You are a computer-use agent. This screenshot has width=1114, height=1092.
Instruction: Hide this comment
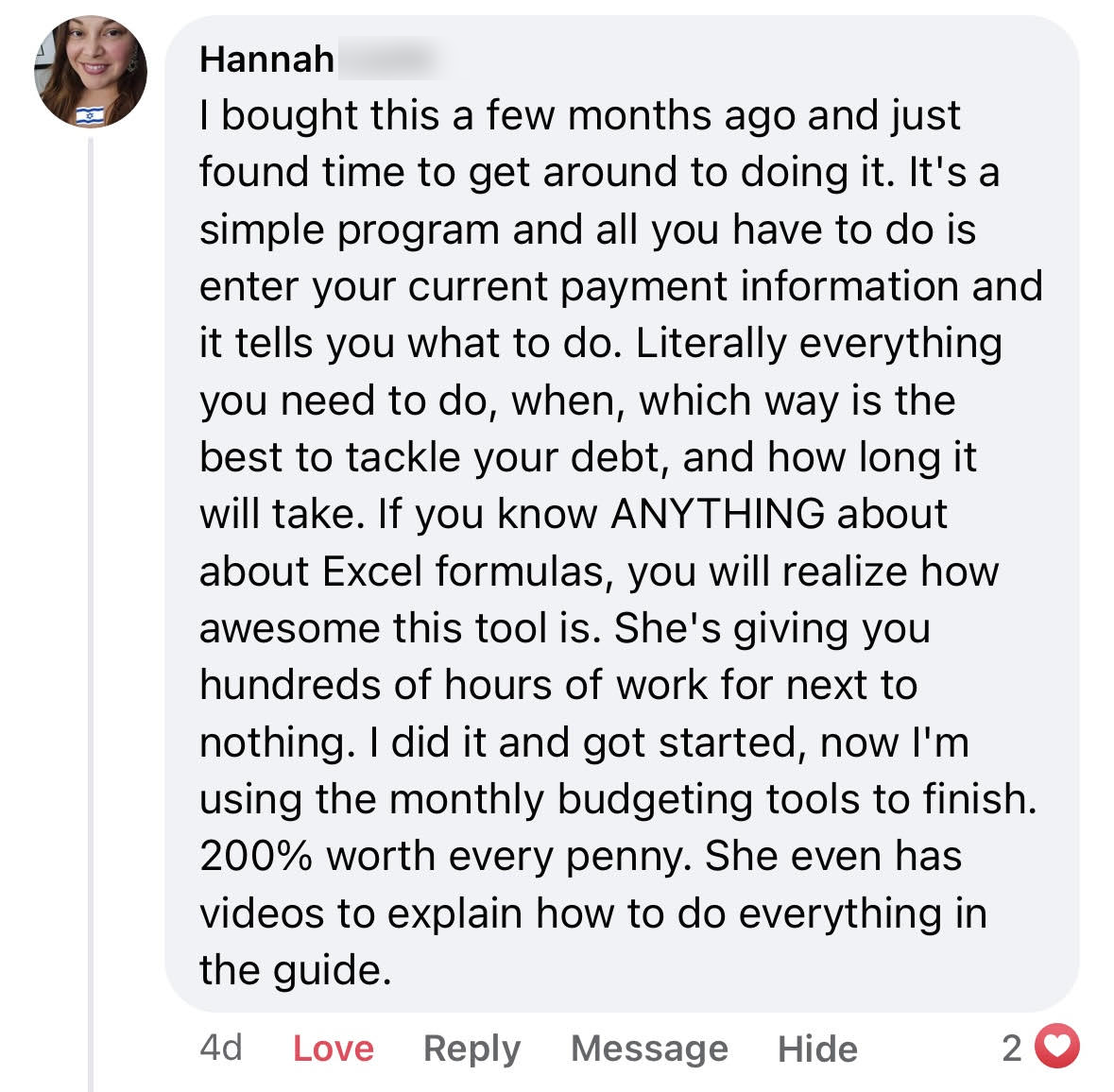click(x=817, y=1049)
